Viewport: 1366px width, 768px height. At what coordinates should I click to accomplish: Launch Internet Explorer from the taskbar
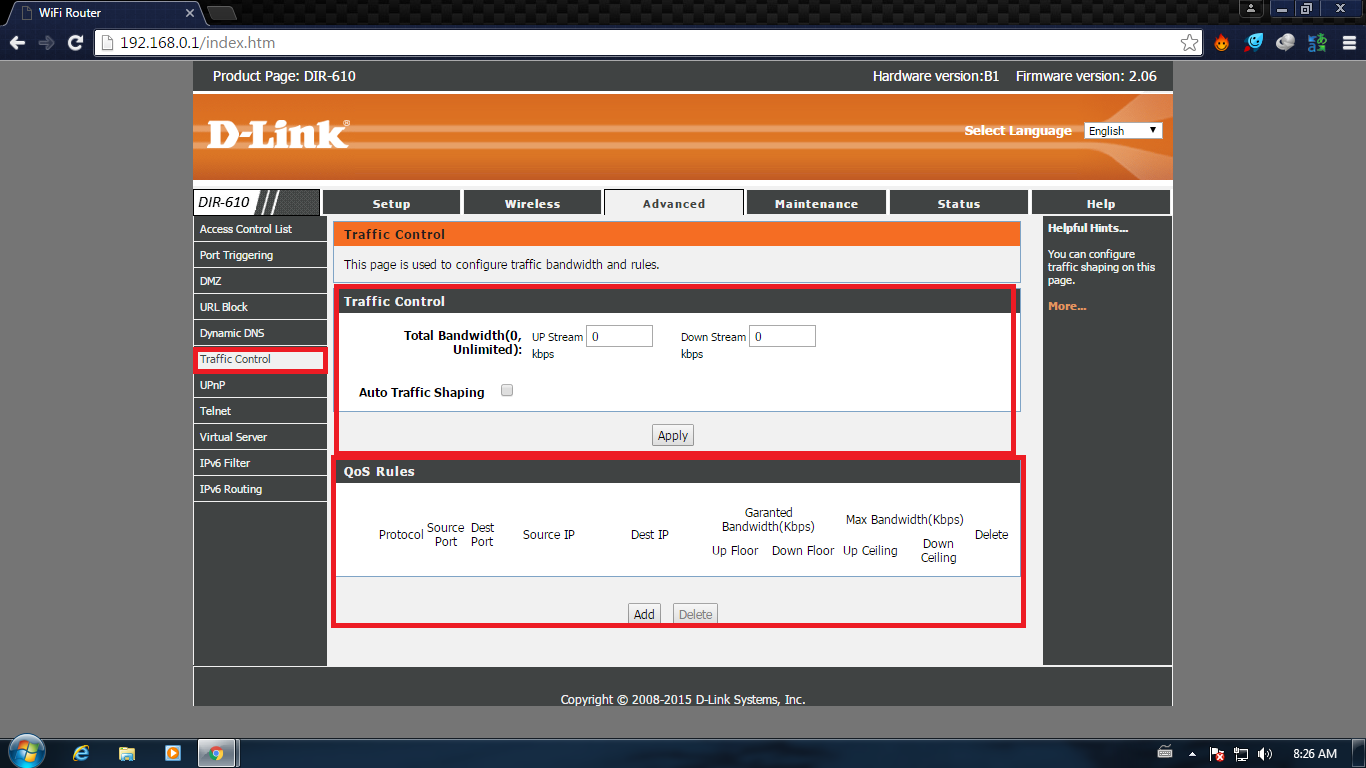pyautogui.click(x=81, y=753)
